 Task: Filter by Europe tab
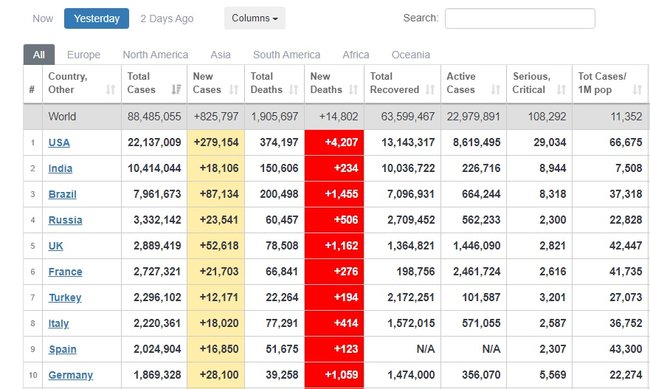point(84,55)
